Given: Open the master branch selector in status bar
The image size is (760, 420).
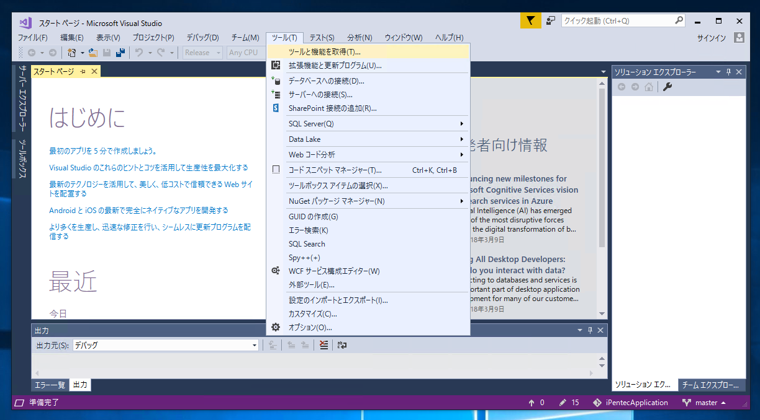Looking at the screenshot, I should [x=704, y=403].
